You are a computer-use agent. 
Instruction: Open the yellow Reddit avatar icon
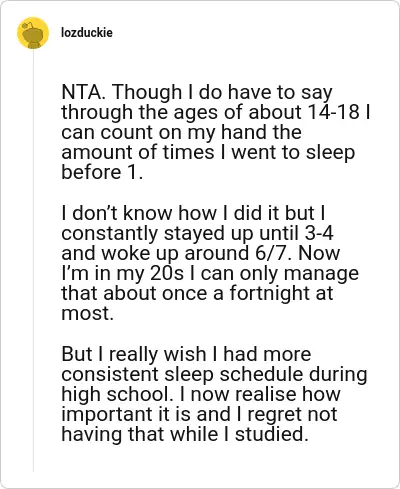coord(33,33)
